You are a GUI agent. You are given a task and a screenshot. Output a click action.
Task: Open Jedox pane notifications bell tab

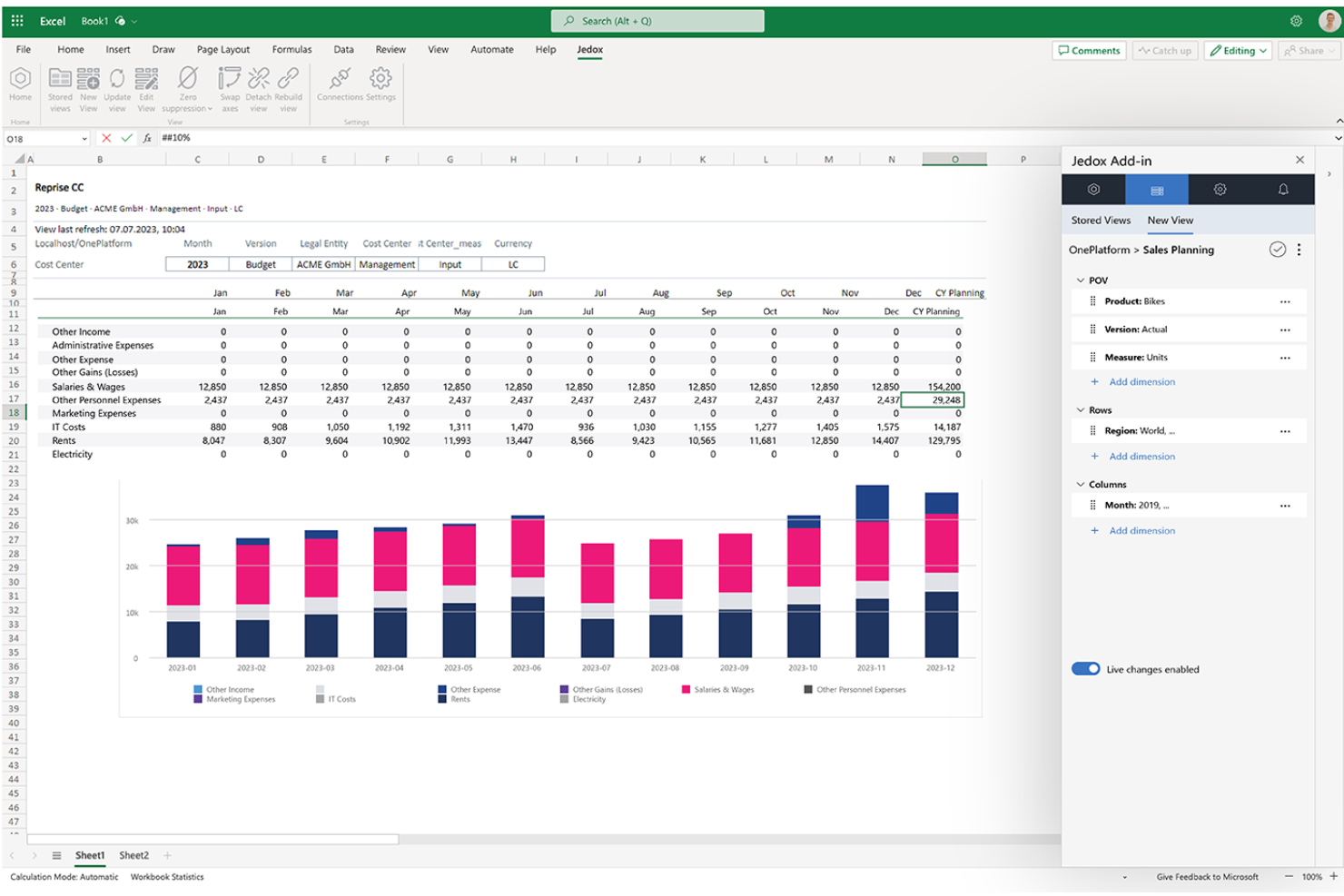(x=1283, y=190)
